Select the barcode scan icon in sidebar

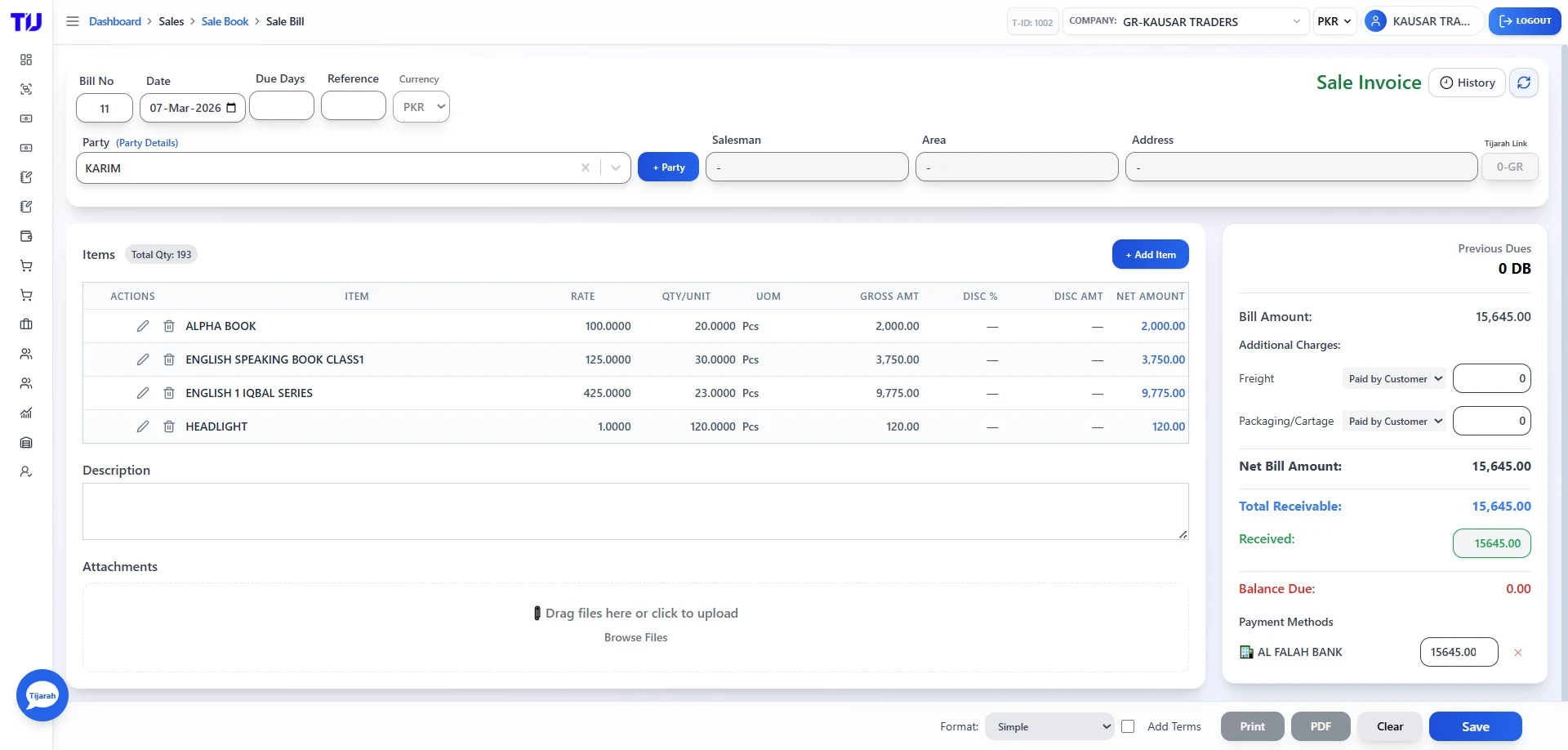point(26,90)
